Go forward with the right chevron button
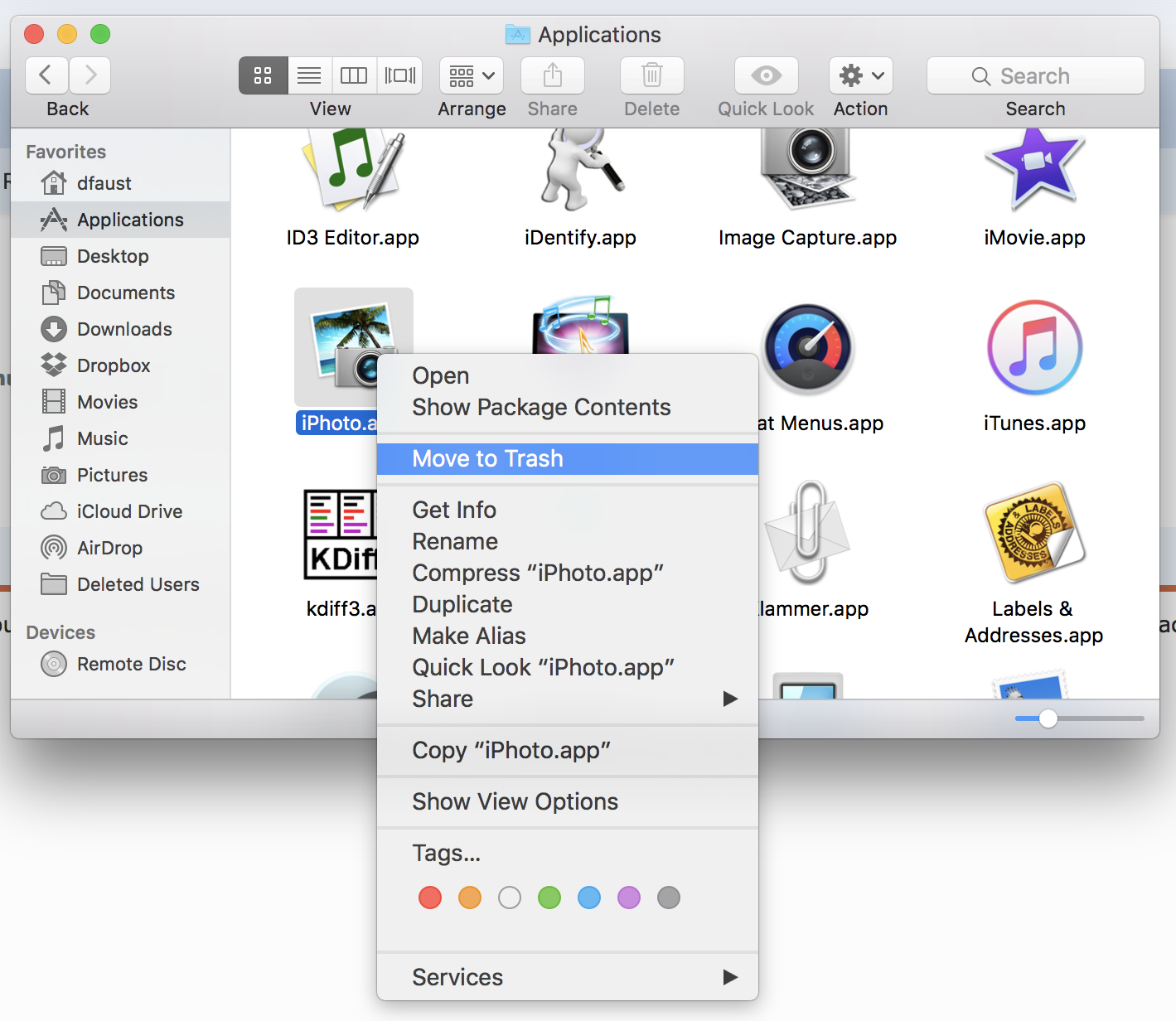This screenshot has height=1021, width=1176. (x=90, y=75)
